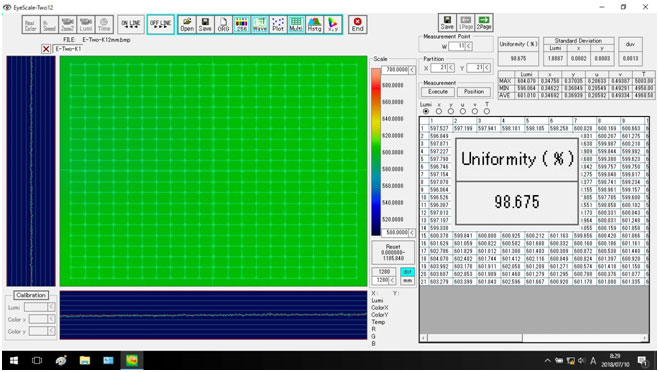The width and height of the screenshot is (659, 372).
Task: Select the Multi grid tool
Action: coord(296,24)
